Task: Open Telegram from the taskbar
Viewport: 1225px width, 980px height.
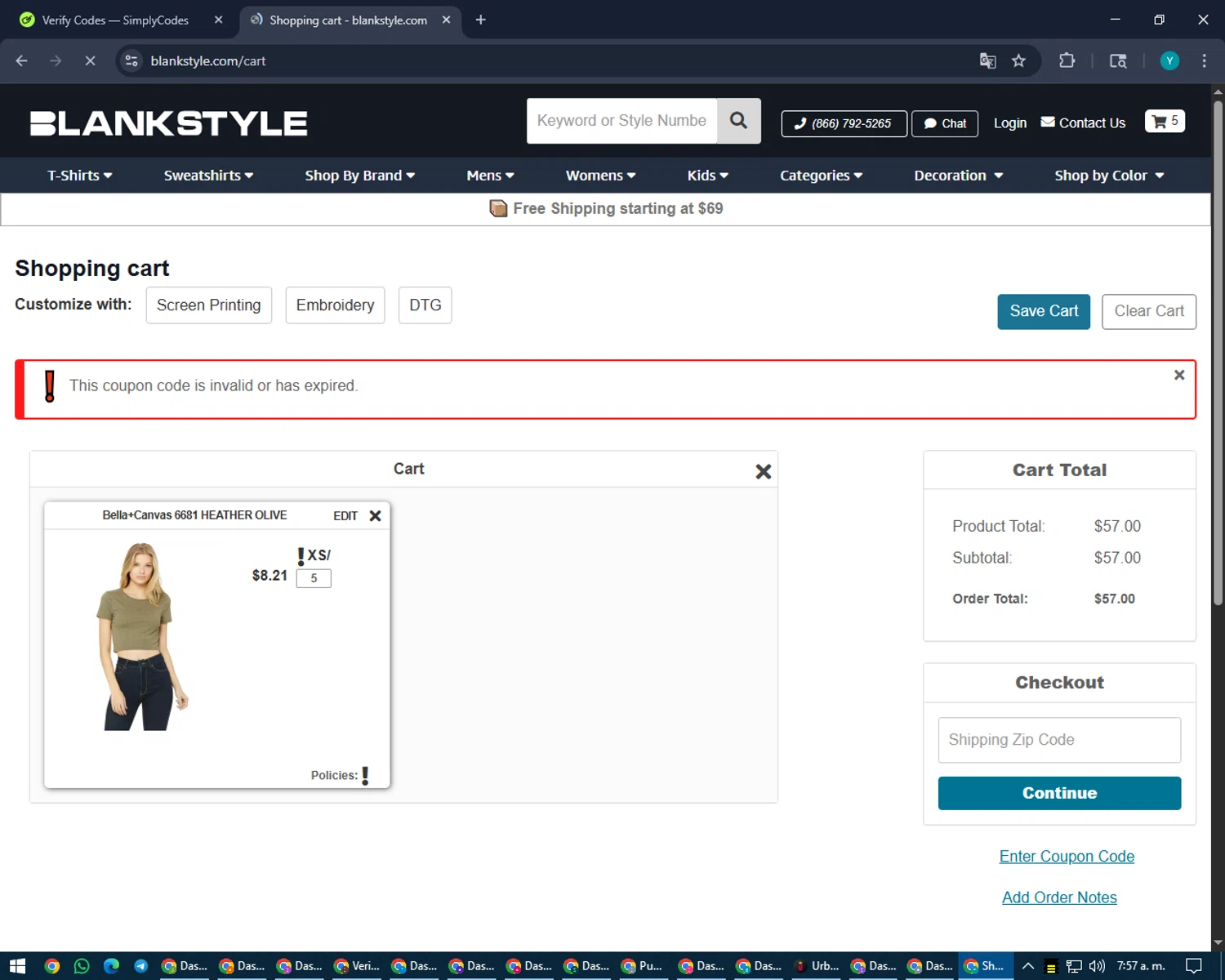Action: coord(141,966)
